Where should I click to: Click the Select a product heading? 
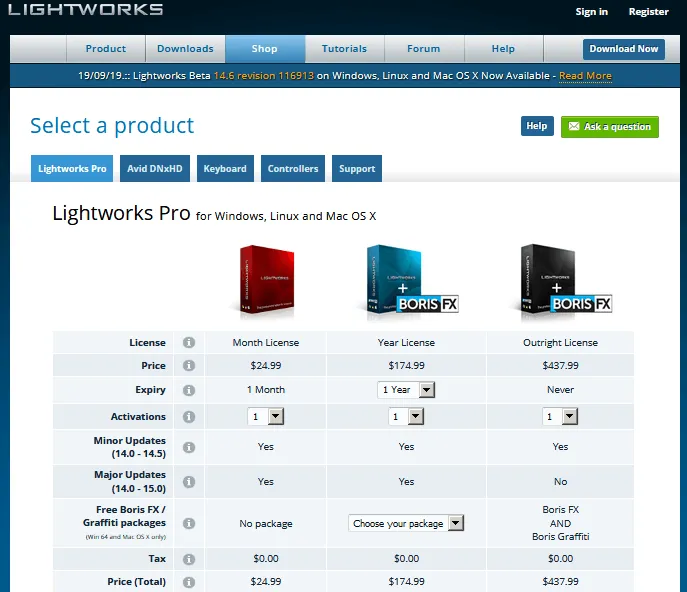pyautogui.click(x=112, y=126)
